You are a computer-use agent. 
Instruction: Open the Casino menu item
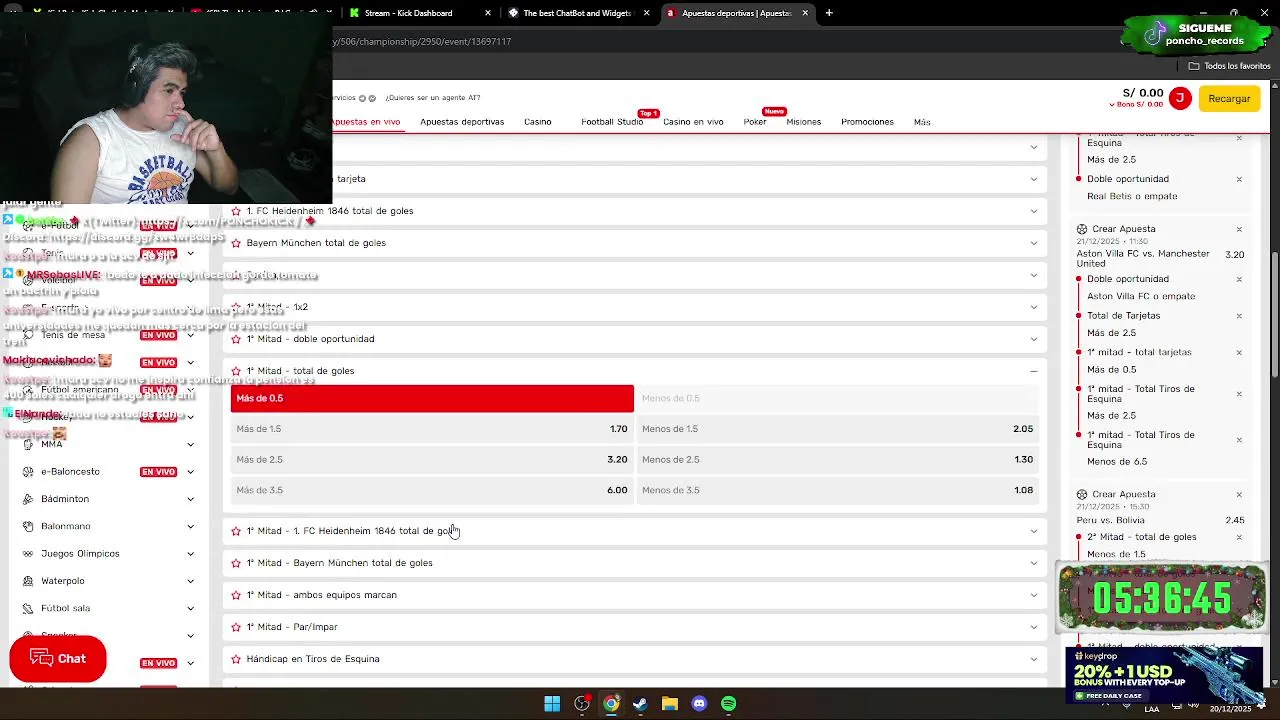(538, 122)
